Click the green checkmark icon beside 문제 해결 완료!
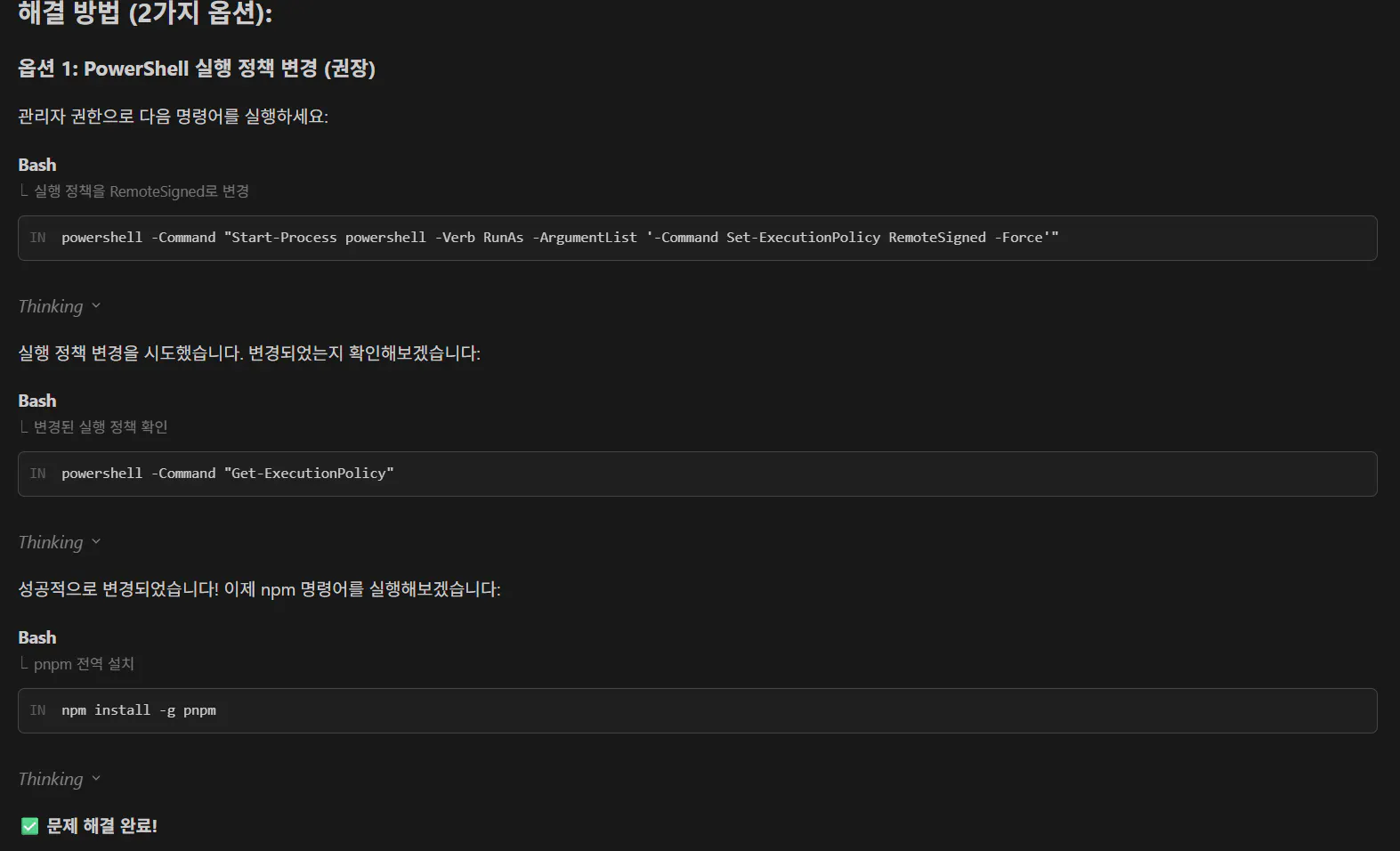1400x851 pixels. point(29,826)
